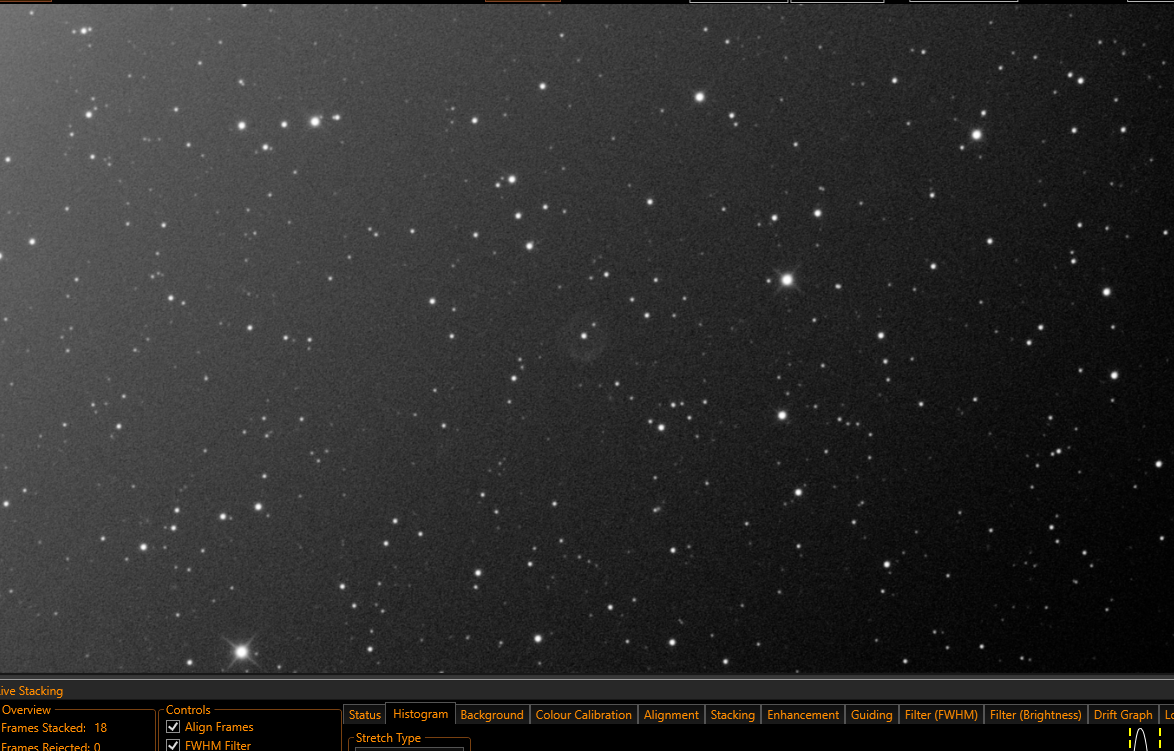Select the Guiding tab
This screenshot has height=751, width=1174.
tap(872, 715)
